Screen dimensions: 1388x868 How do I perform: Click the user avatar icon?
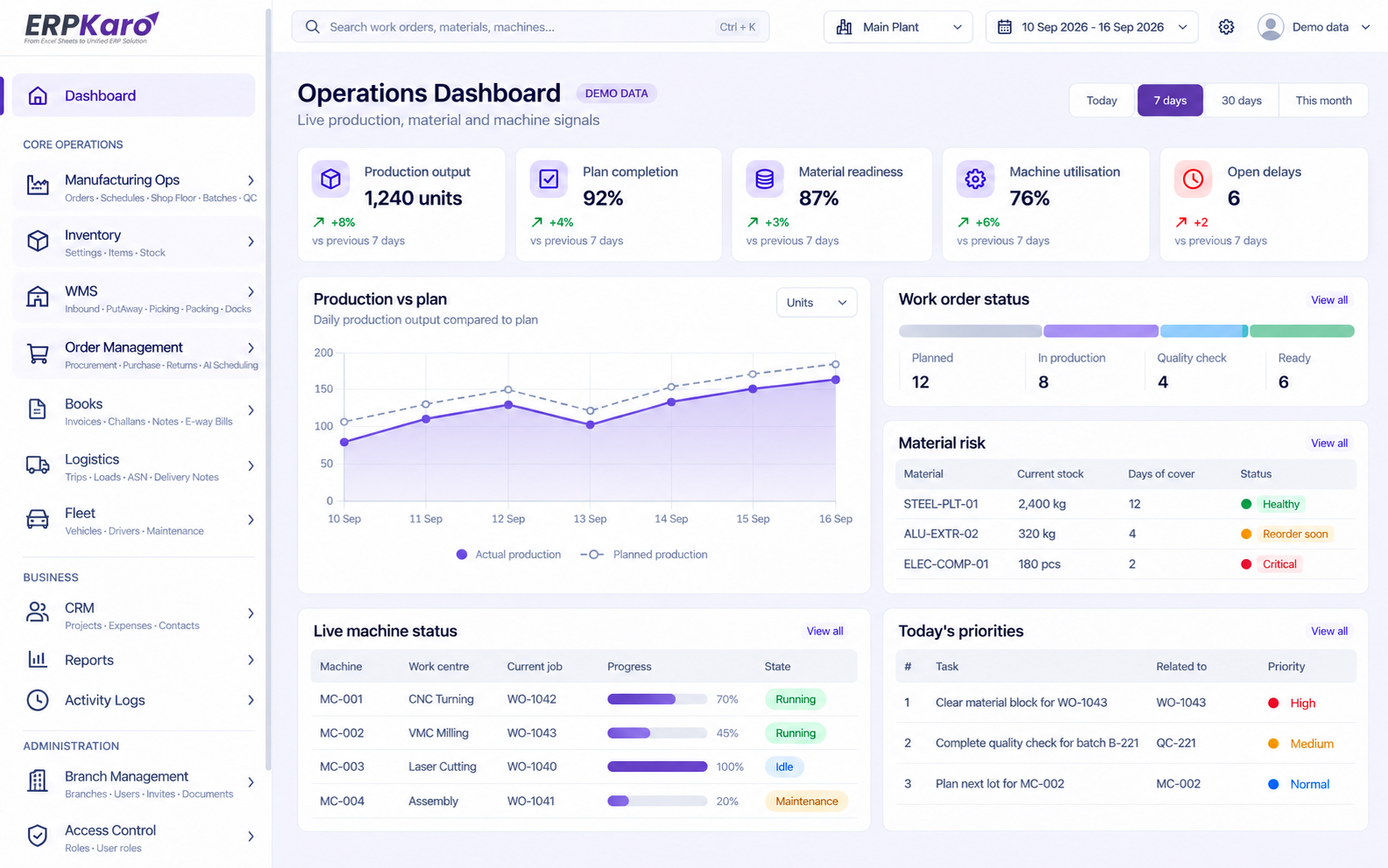click(1271, 27)
